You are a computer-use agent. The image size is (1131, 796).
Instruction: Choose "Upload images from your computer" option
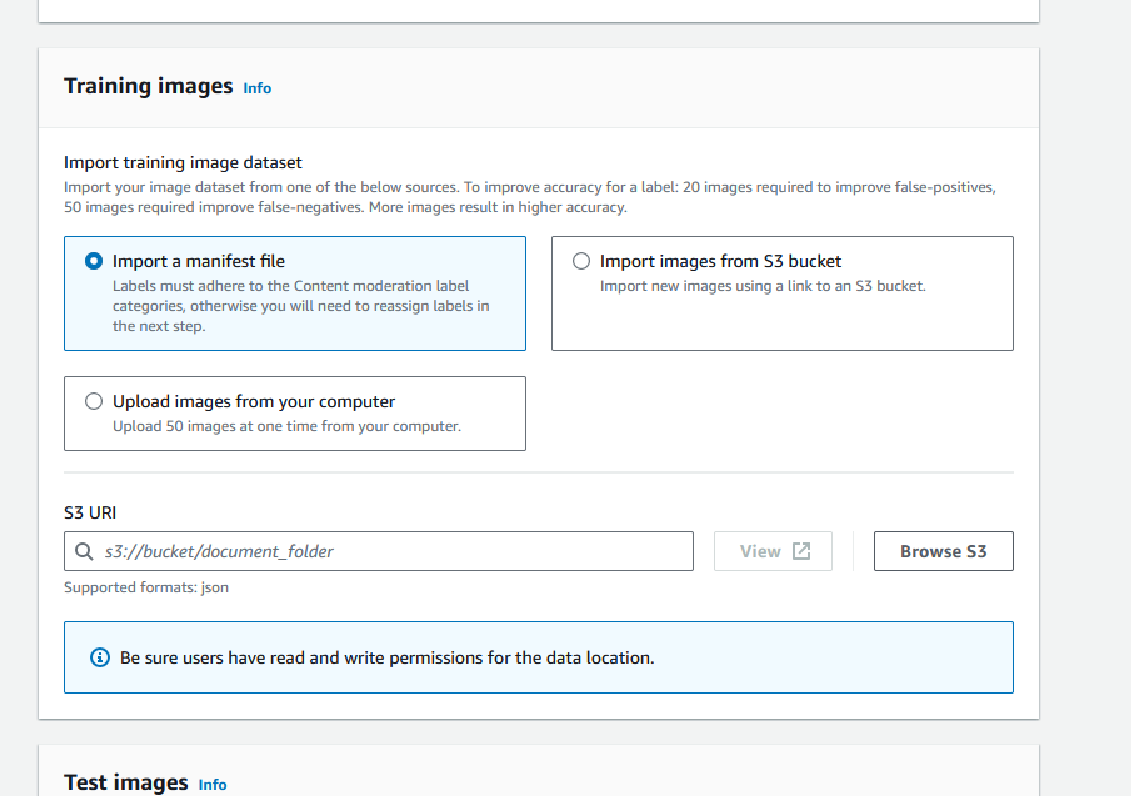tap(93, 401)
